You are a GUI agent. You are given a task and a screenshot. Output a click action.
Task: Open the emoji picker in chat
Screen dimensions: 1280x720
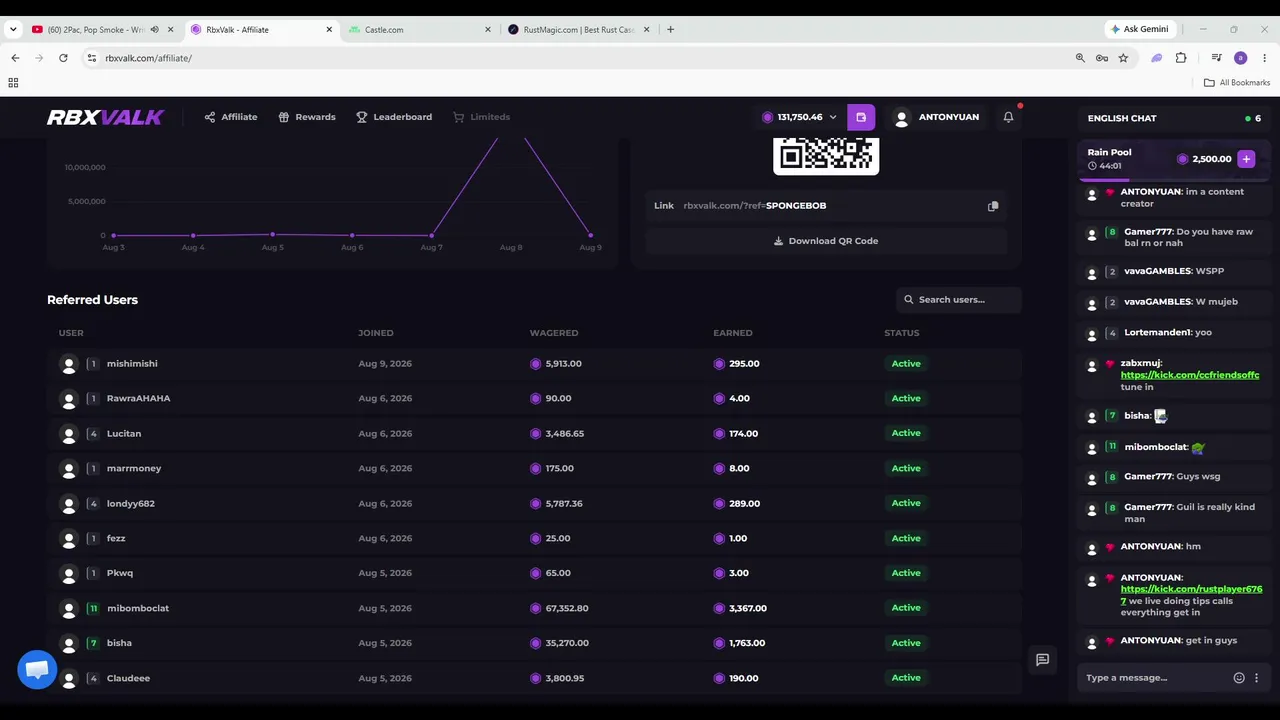pos(1239,678)
